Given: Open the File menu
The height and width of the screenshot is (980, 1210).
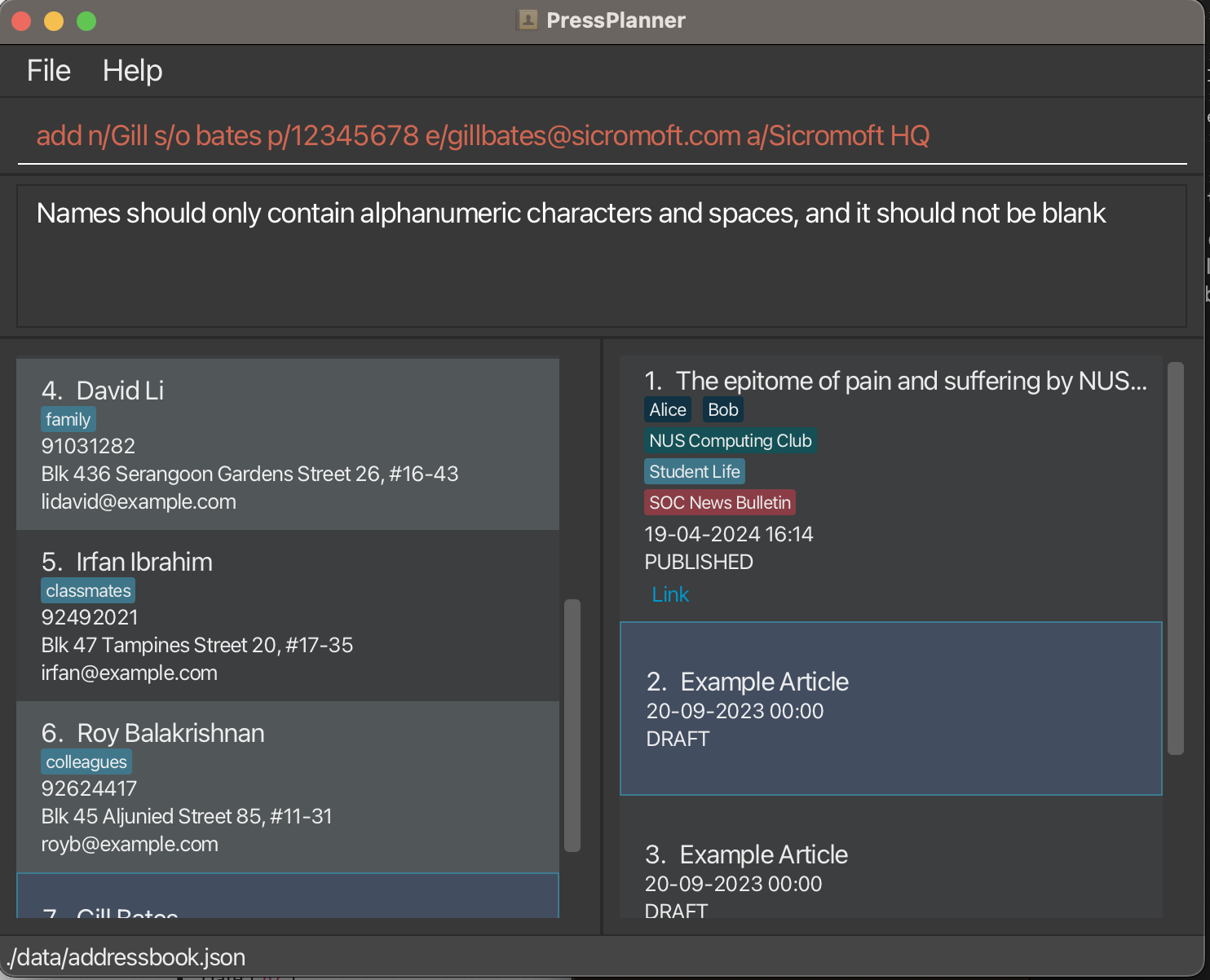Looking at the screenshot, I should [x=49, y=71].
